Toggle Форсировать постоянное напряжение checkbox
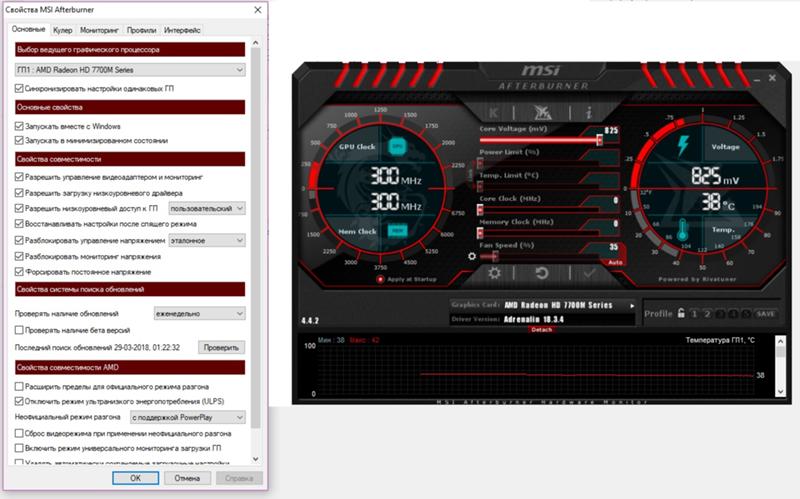 19,272
